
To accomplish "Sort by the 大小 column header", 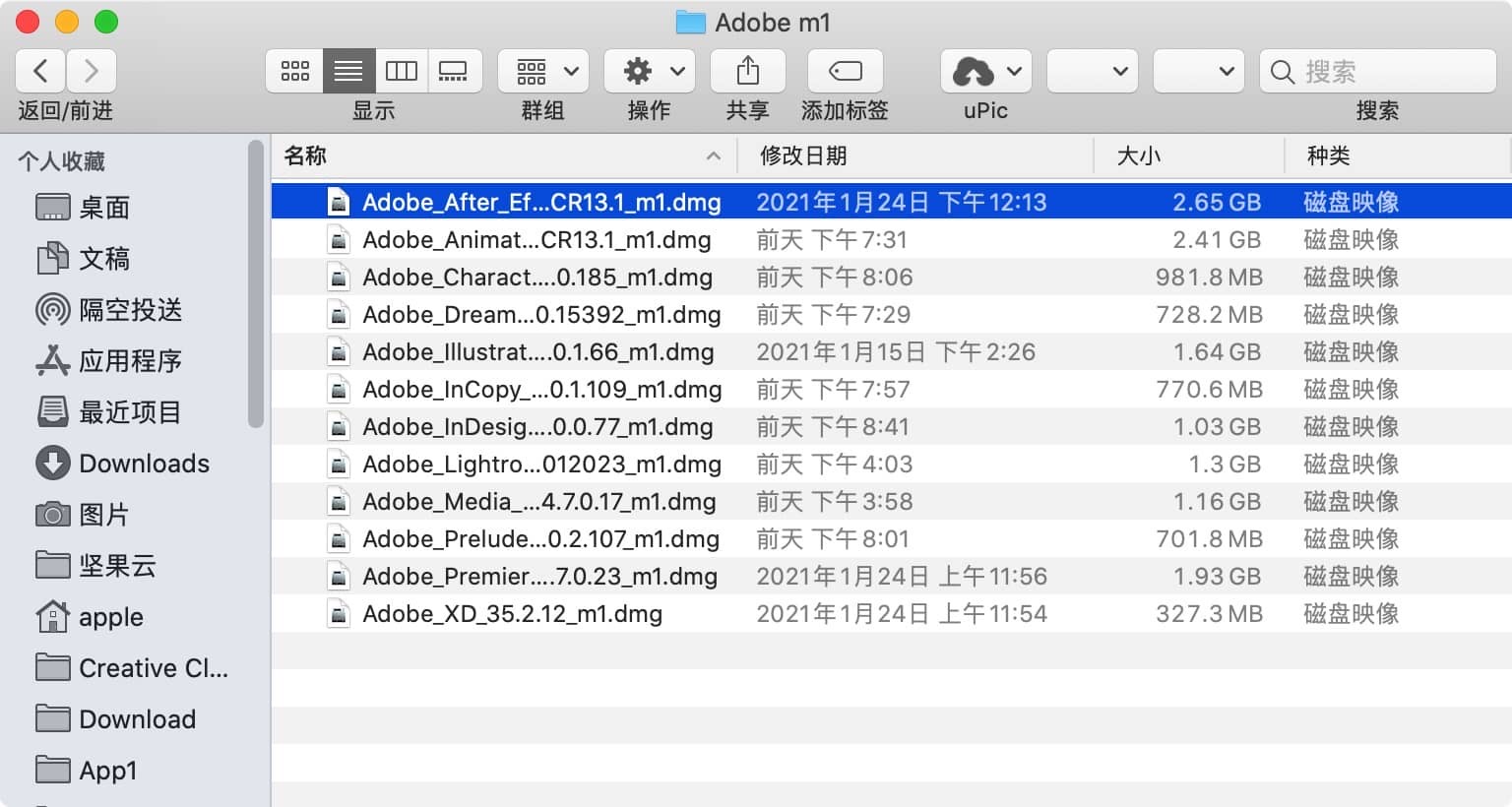I will point(1139,155).
